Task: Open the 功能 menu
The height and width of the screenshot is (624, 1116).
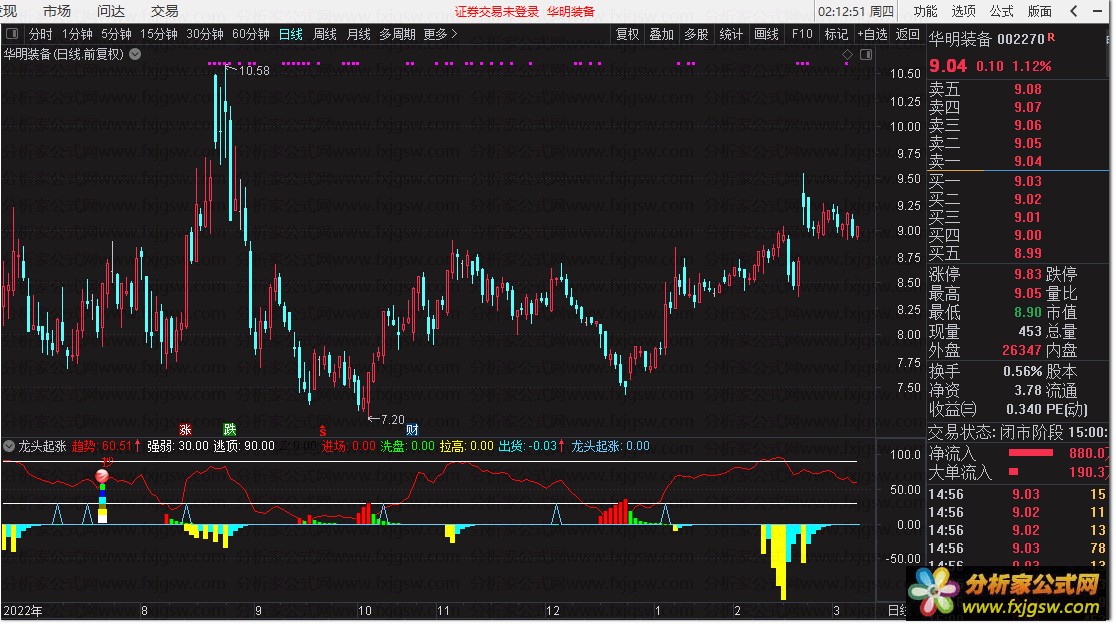Action: pos(926,11)
